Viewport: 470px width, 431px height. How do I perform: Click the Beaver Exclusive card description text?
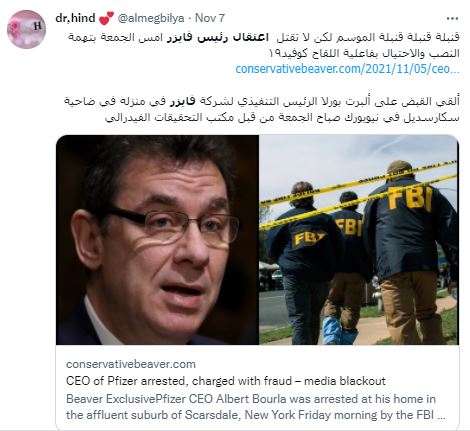[256, 407]
